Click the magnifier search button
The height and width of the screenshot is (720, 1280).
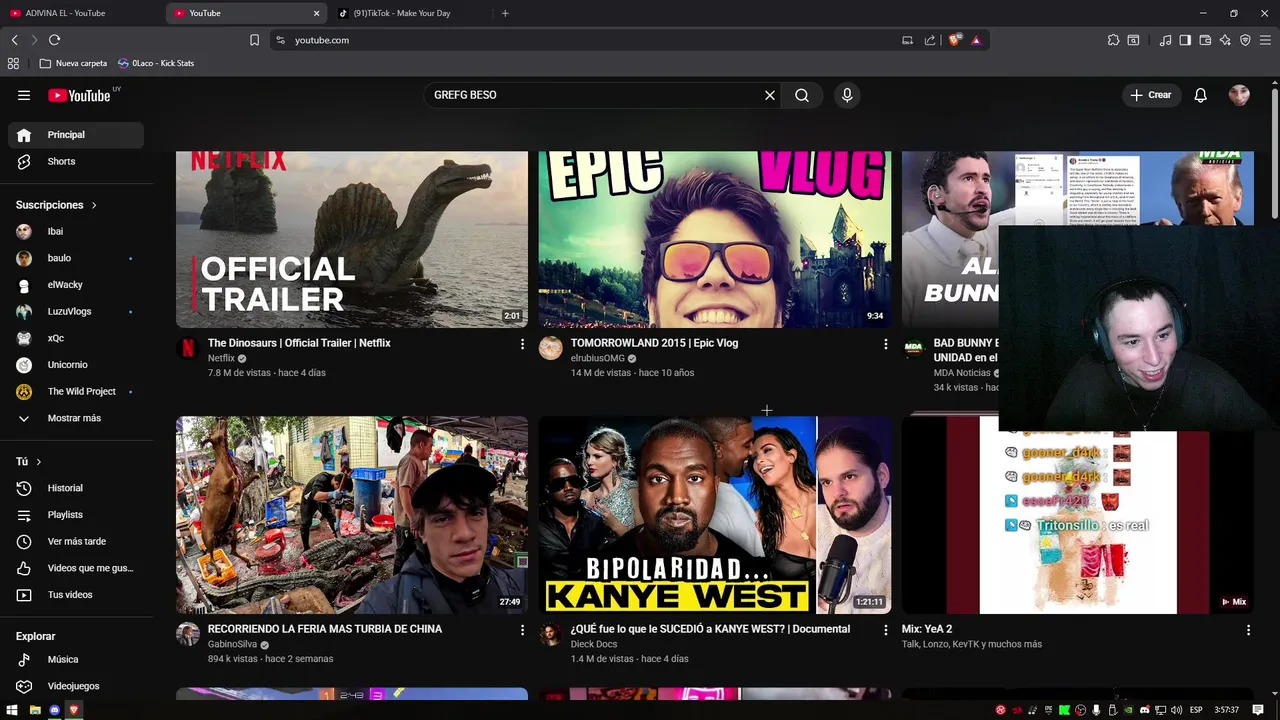point(802,95)
